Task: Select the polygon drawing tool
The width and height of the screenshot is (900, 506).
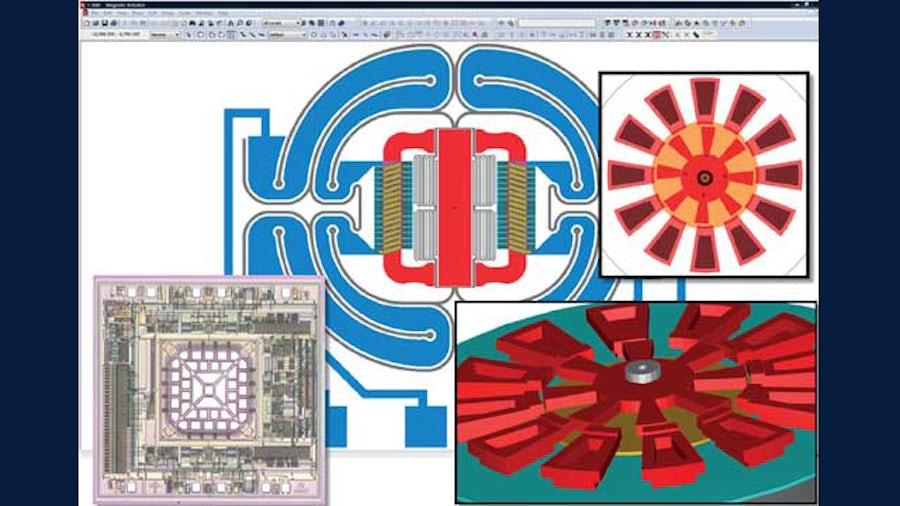Action: coord(211,35)
